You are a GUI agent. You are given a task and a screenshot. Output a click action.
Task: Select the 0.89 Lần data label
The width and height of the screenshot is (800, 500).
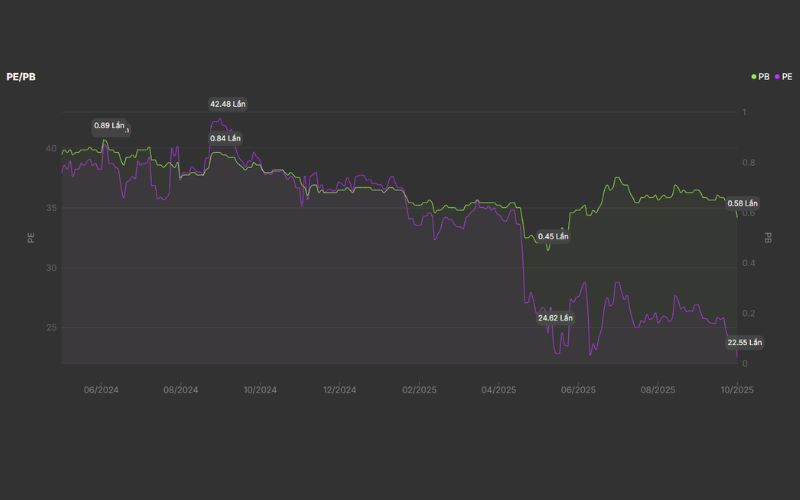pos(109,126)
